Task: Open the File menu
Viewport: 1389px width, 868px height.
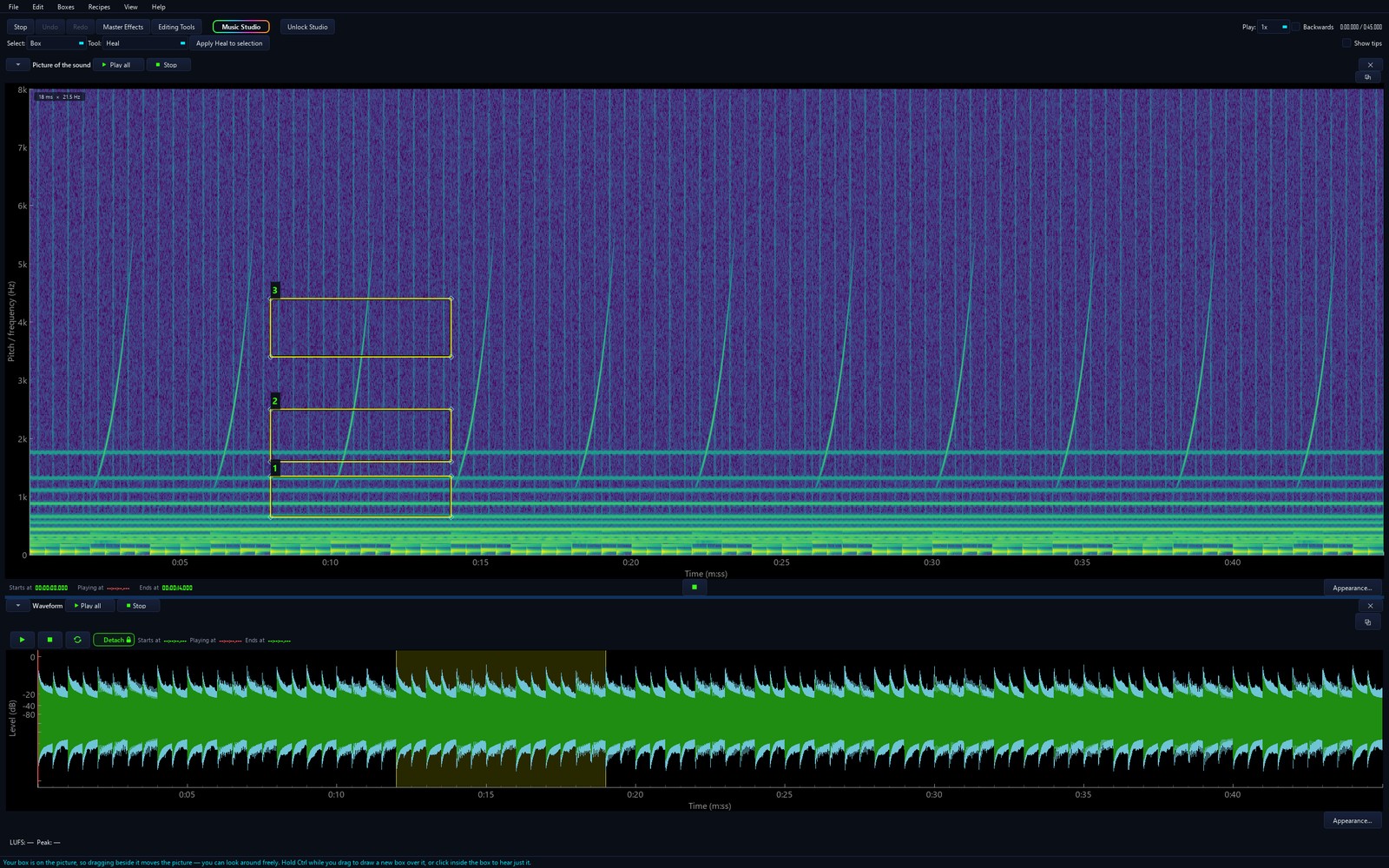Action: point(13,7)
